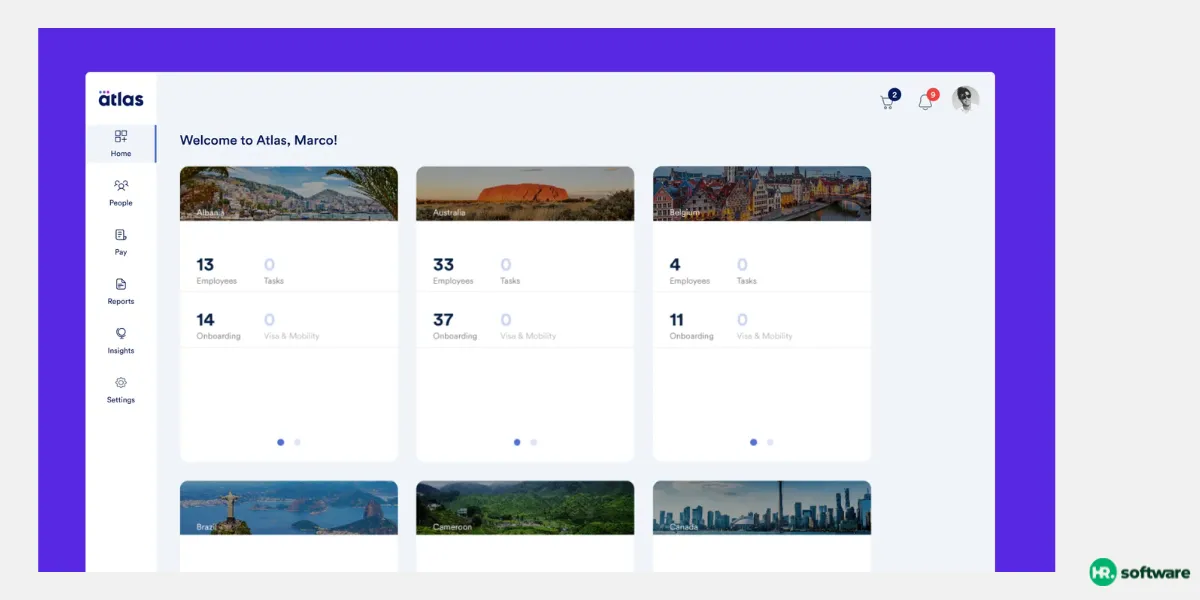View Visa & Mobility in Albania card

pyautogui.click(x=291, y=326)
